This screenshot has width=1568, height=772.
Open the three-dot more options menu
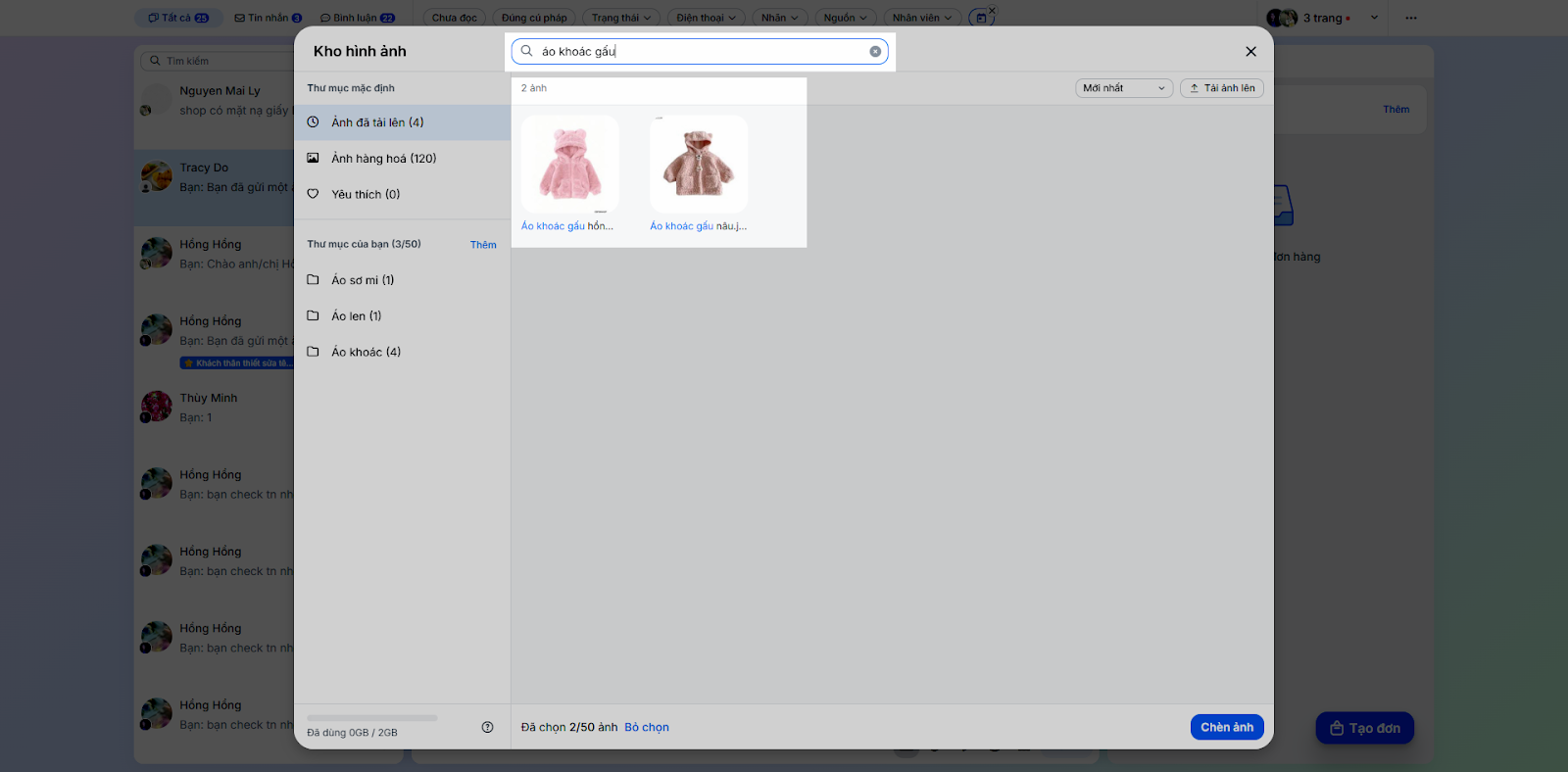tap(1411, 18)
